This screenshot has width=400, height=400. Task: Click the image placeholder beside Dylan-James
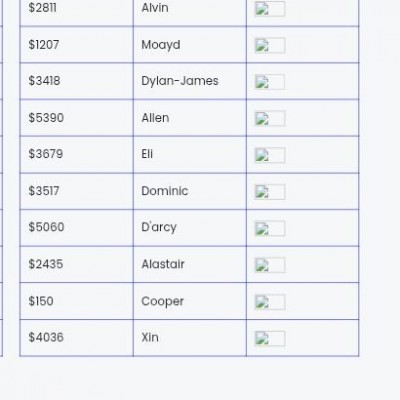[x=270, y=82]
